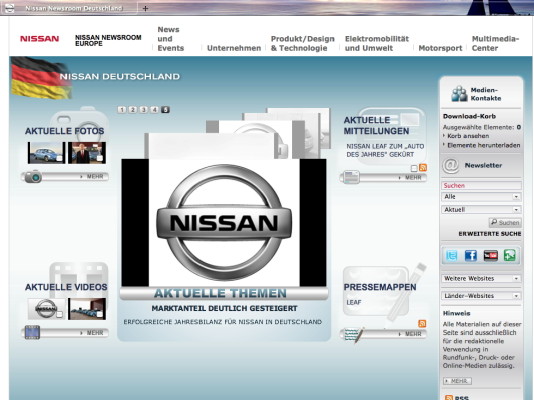The height and width of the screenshot is (400, 534).
Task: Click the newspaper icon on Mitteilungen bar
Action: tap(351, 177)
